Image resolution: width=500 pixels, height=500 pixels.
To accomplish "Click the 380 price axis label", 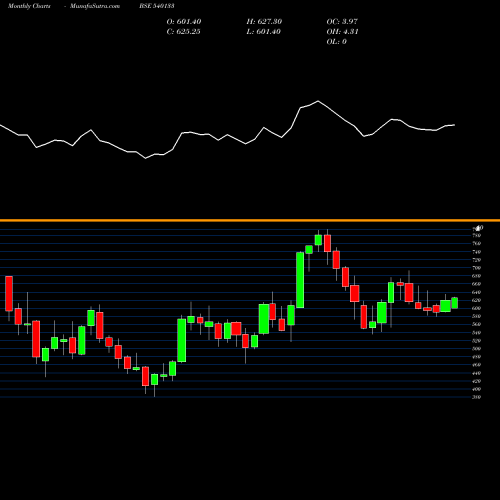I will pyautogui.click(x=477, y=397).
